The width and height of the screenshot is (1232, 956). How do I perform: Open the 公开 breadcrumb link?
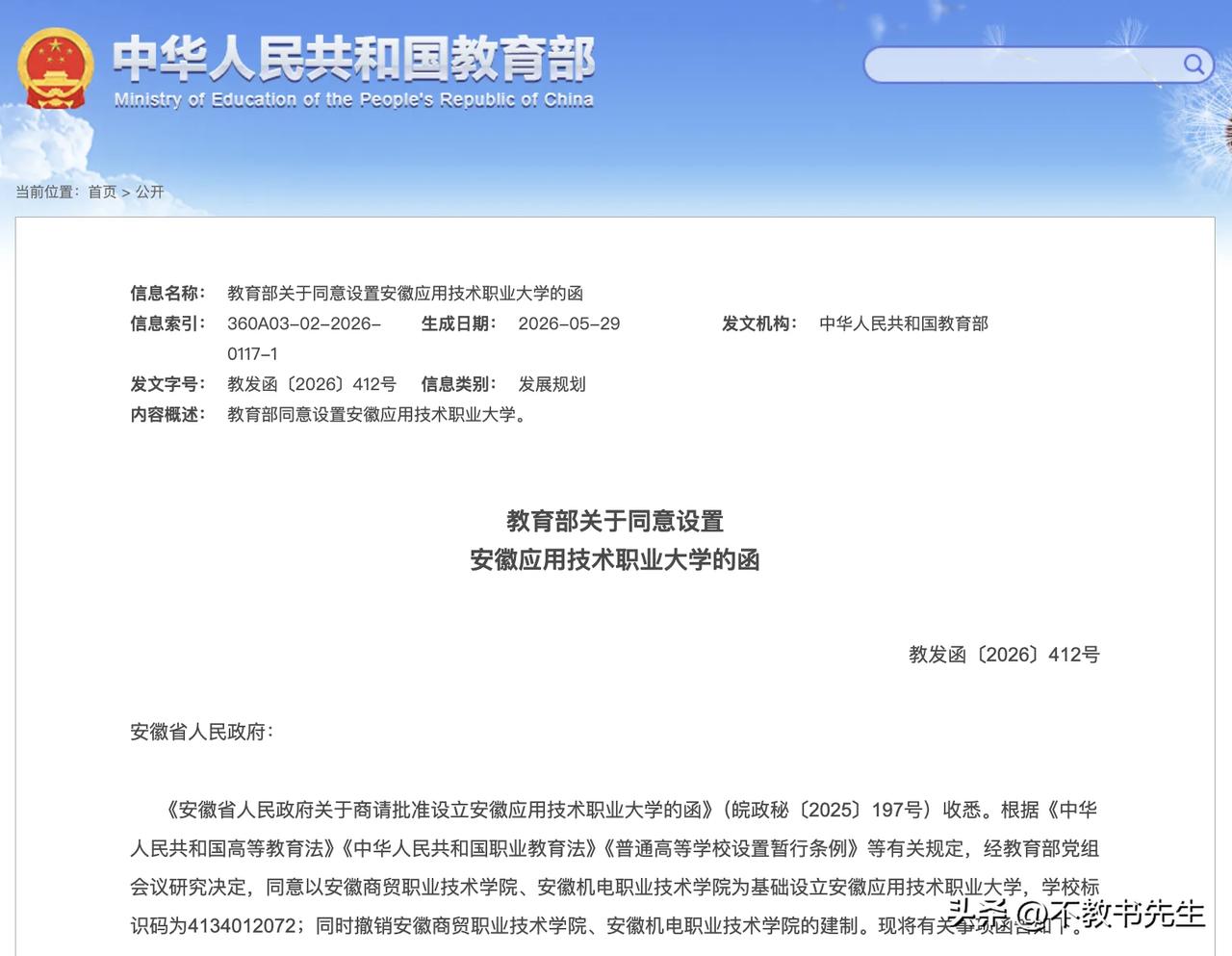(x=149, y=192)
